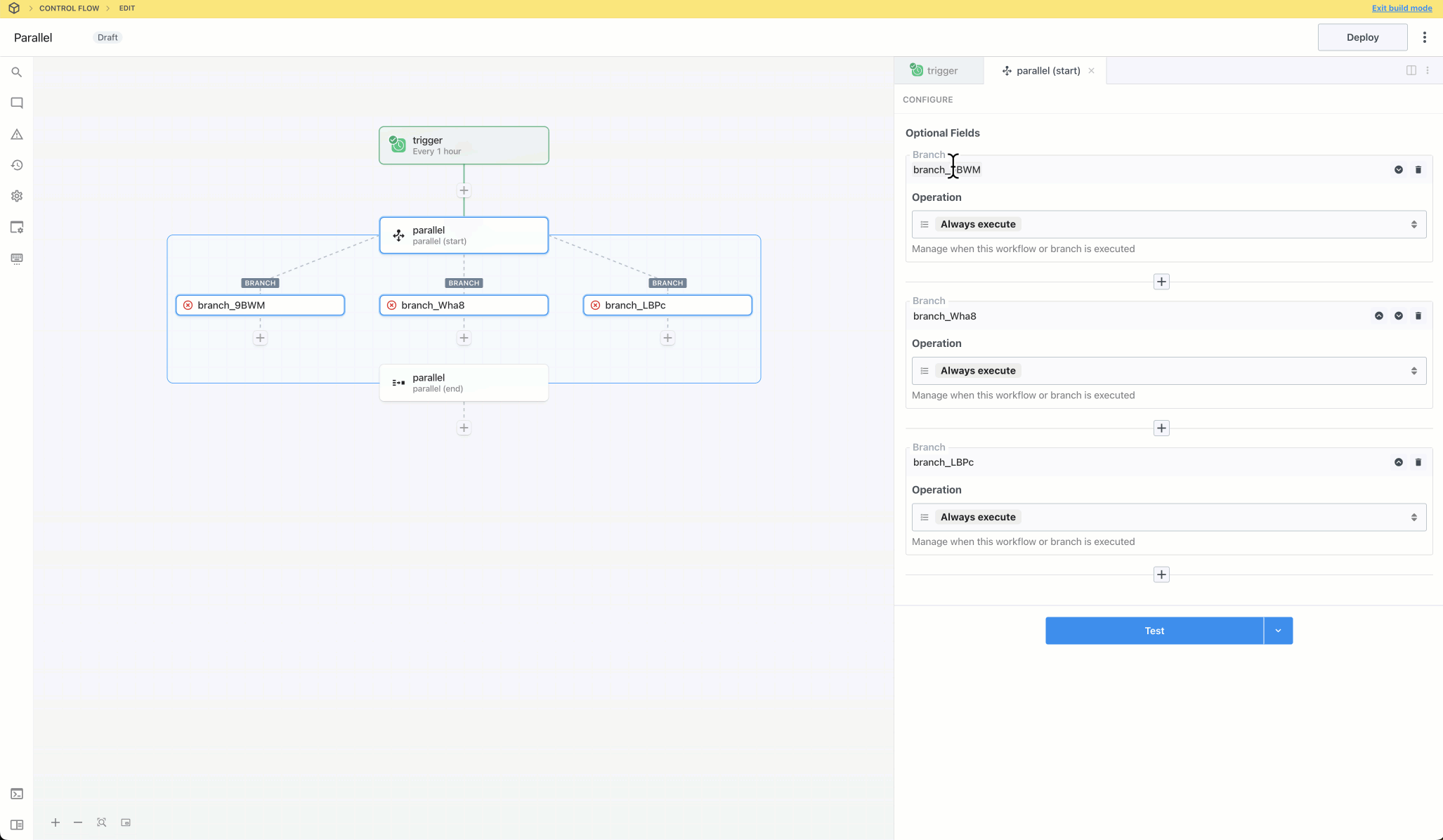Image resolution: width=1443 pixels, height=840 pixels.
Task: Open the search icon in left sidebar
Action: point(17,72)
